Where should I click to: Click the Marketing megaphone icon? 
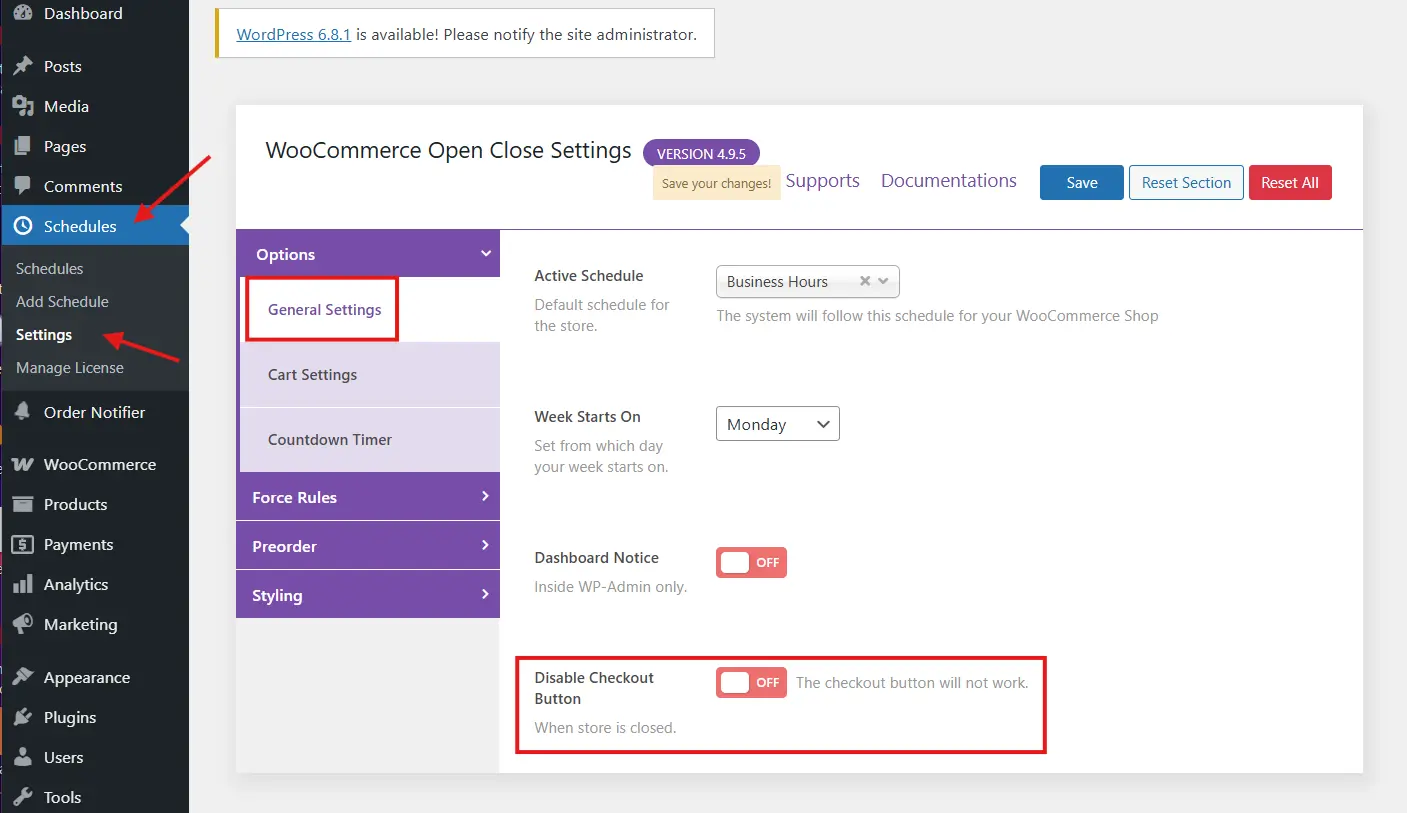[x=23, y=625]
